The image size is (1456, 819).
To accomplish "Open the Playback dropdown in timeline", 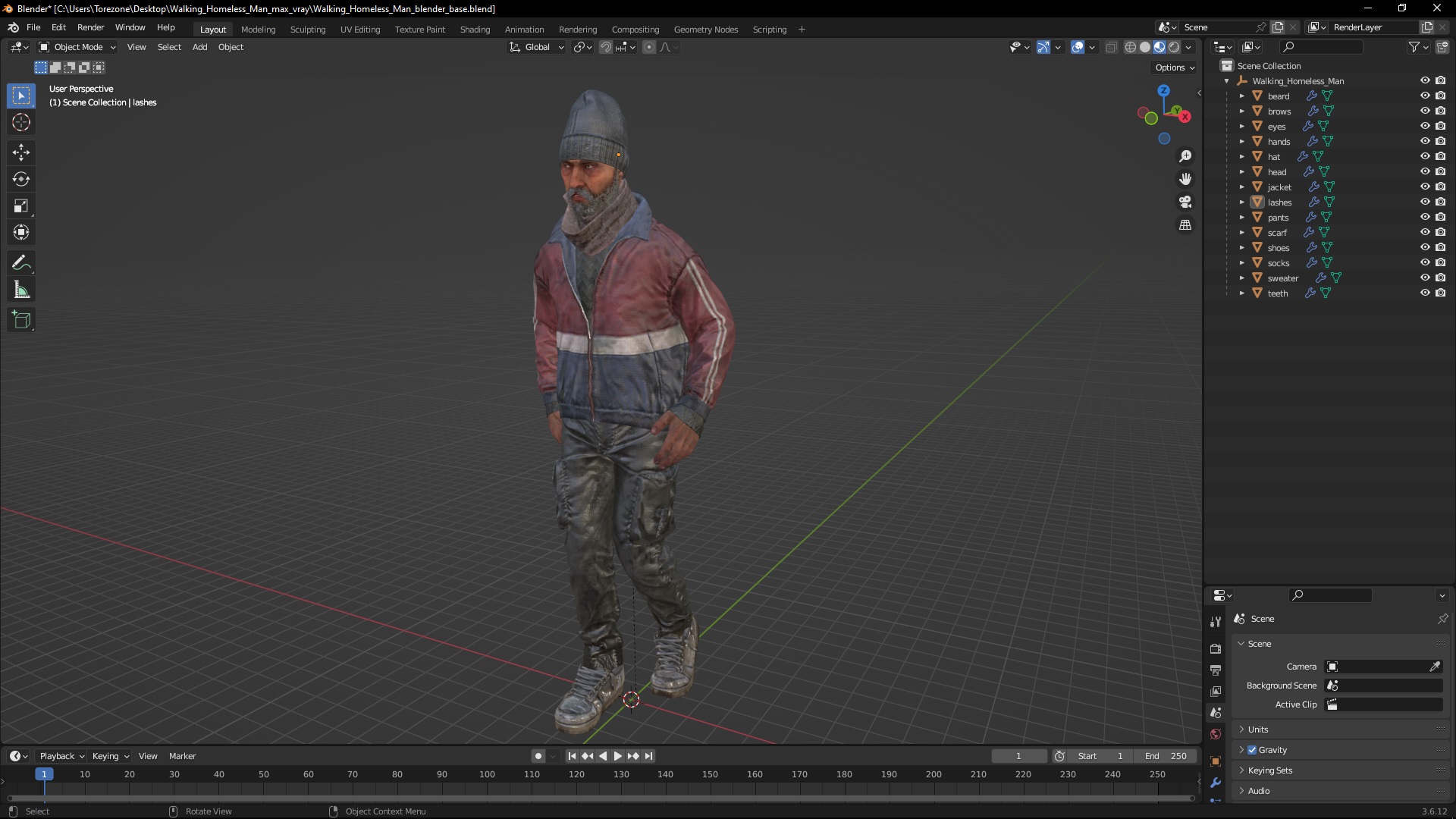I will point(61,756).
